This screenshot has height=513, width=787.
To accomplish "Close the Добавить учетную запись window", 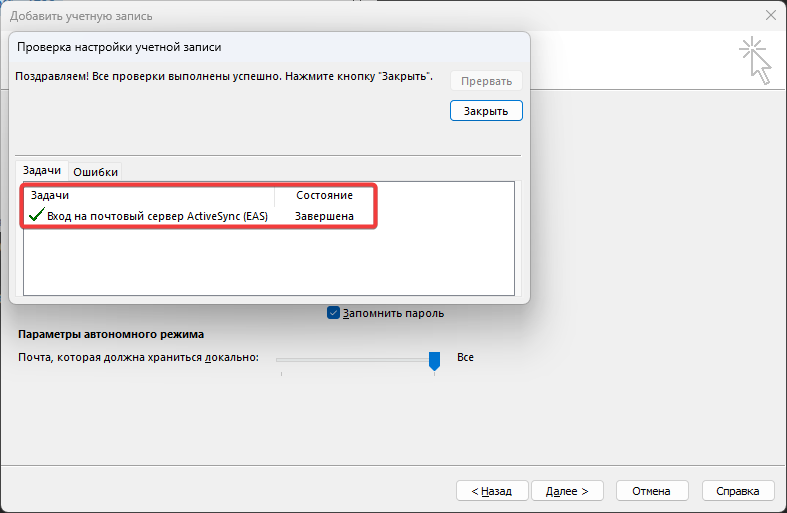I will point(770,16).
